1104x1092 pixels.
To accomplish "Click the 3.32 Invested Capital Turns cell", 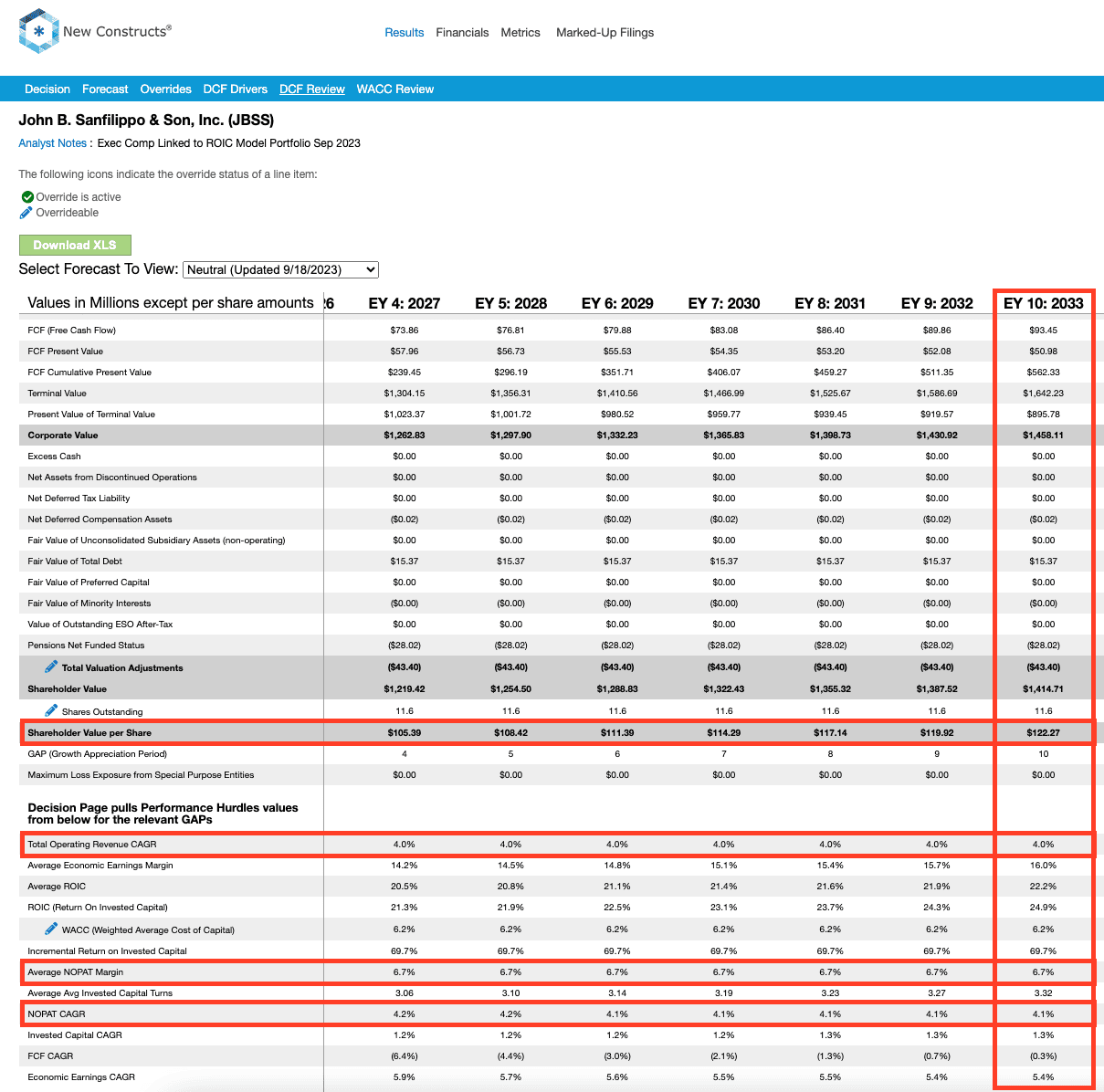I will (x=1044, y=992).
